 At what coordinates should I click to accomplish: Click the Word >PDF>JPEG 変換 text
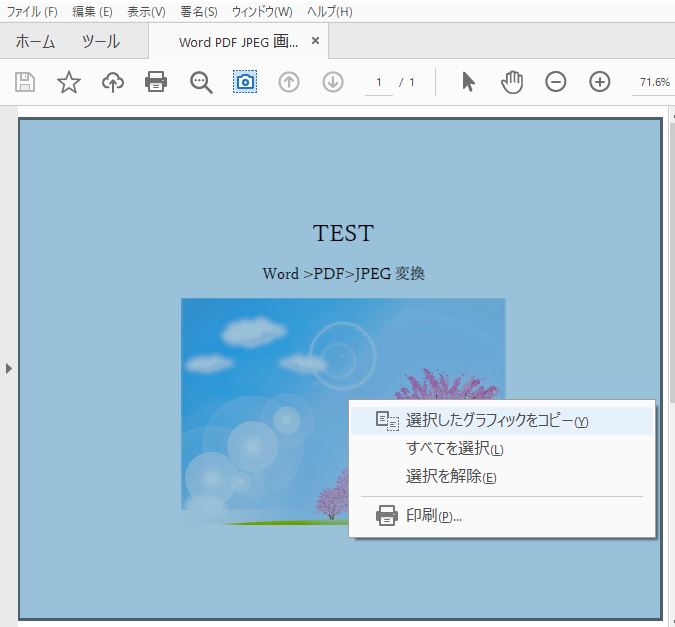(344, 273)
